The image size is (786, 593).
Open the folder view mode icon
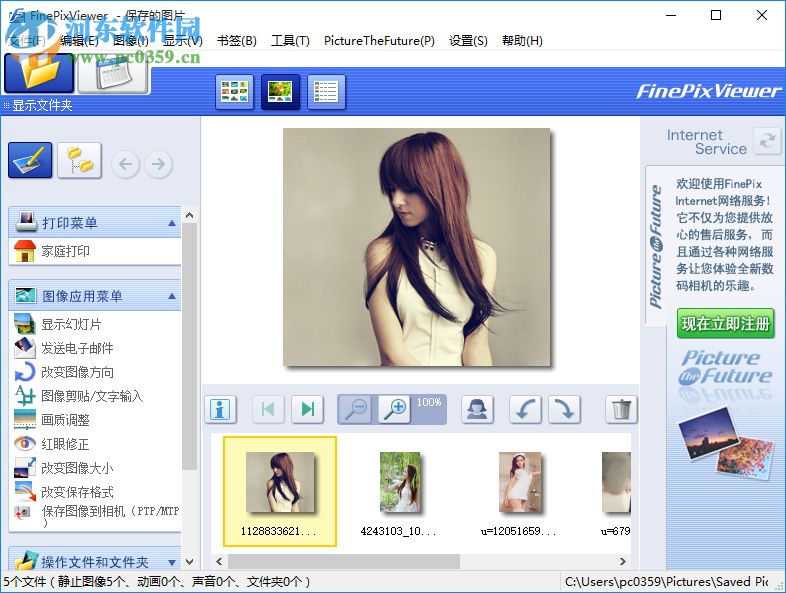coord(39,73)
